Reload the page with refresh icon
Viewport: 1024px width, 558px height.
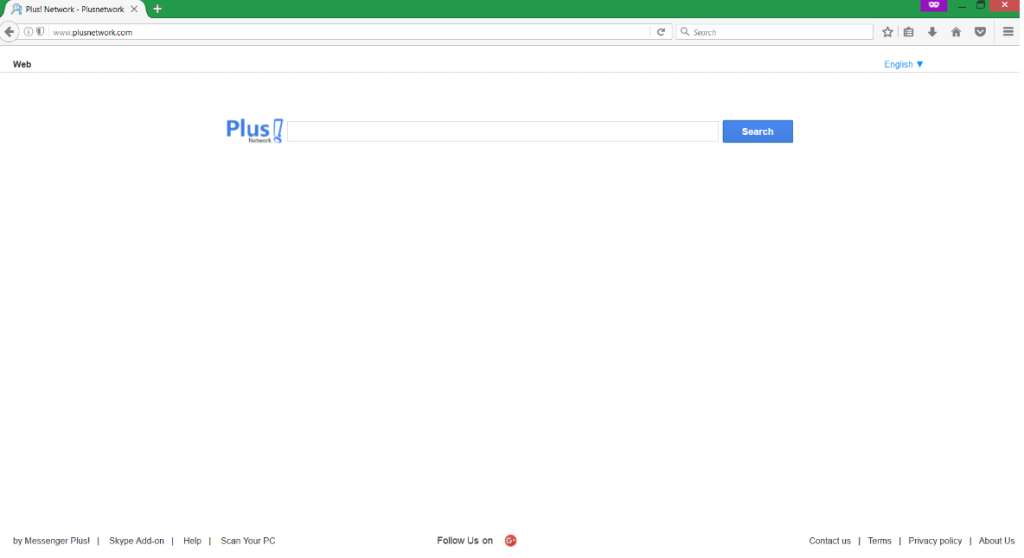[x=661, y=32]
